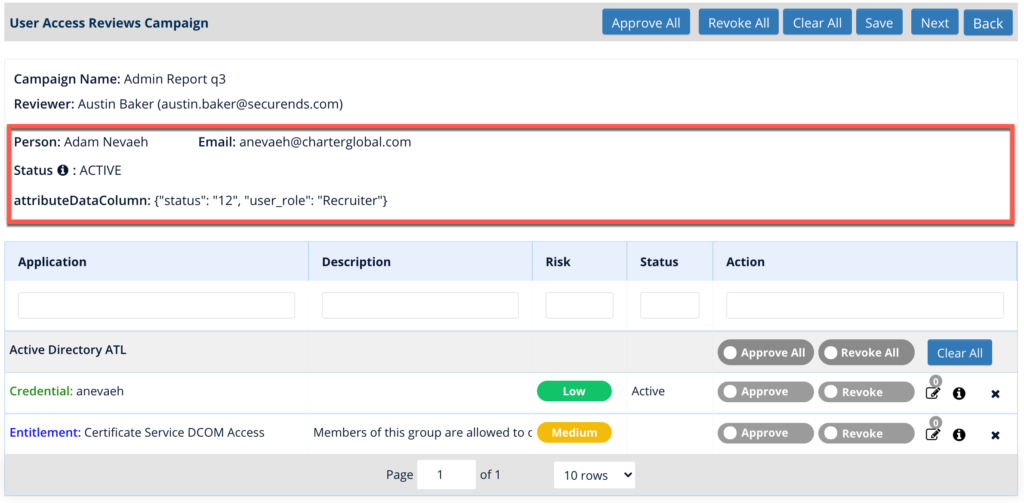Click the Status info icon near ACTIVE
The image size is (1024, 503).
63,170
